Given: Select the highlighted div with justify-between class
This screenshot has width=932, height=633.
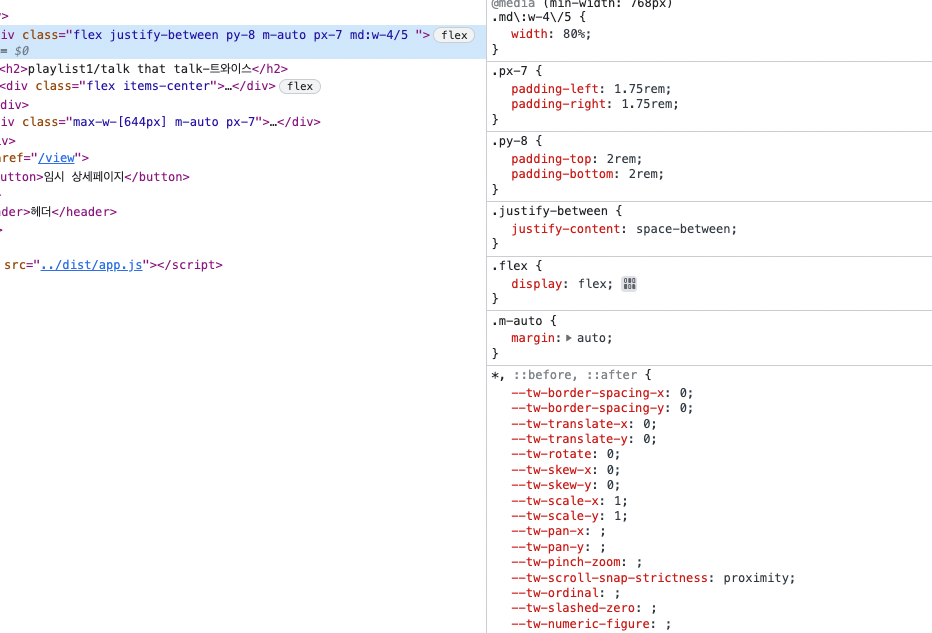Looking at the screenshot, I should 243,42.
